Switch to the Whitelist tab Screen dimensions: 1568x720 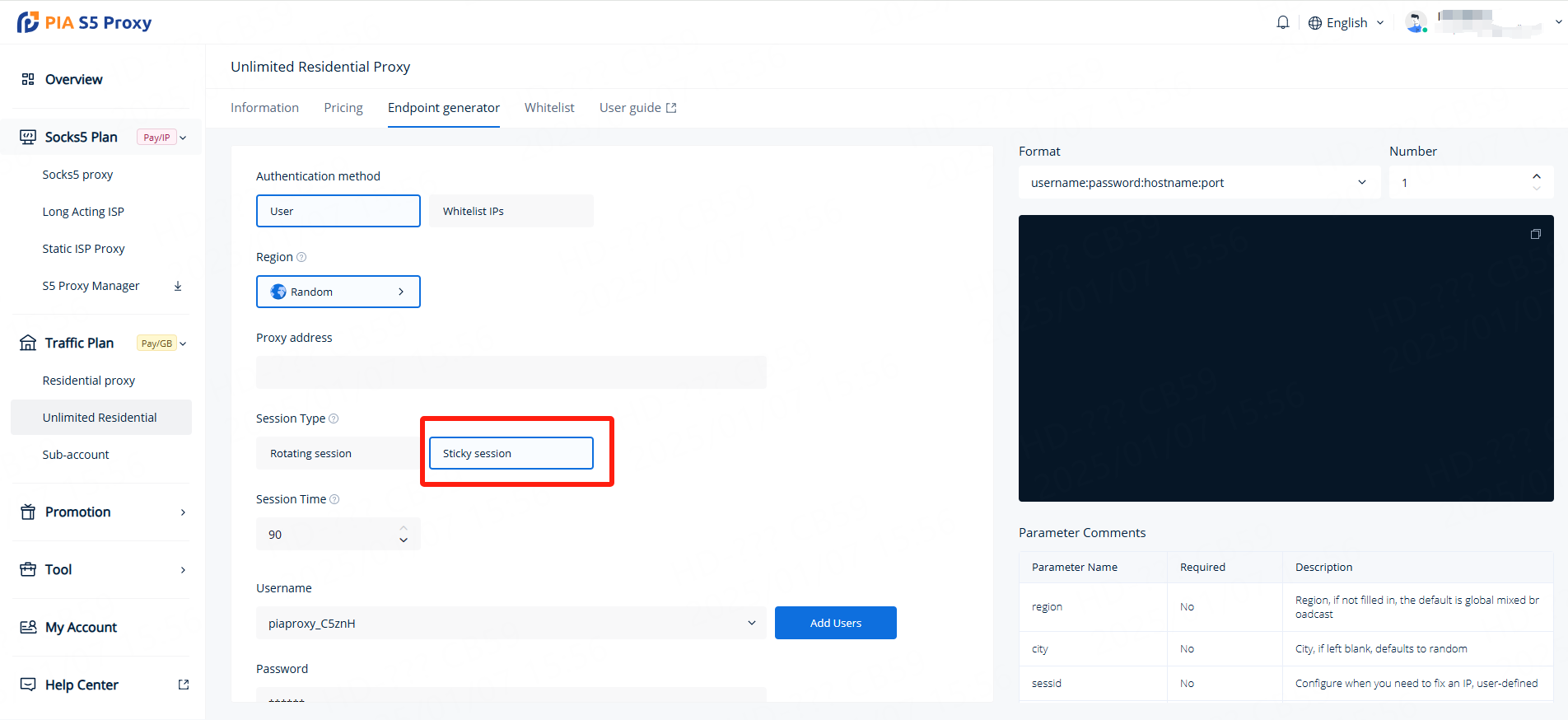click(549, 108)
